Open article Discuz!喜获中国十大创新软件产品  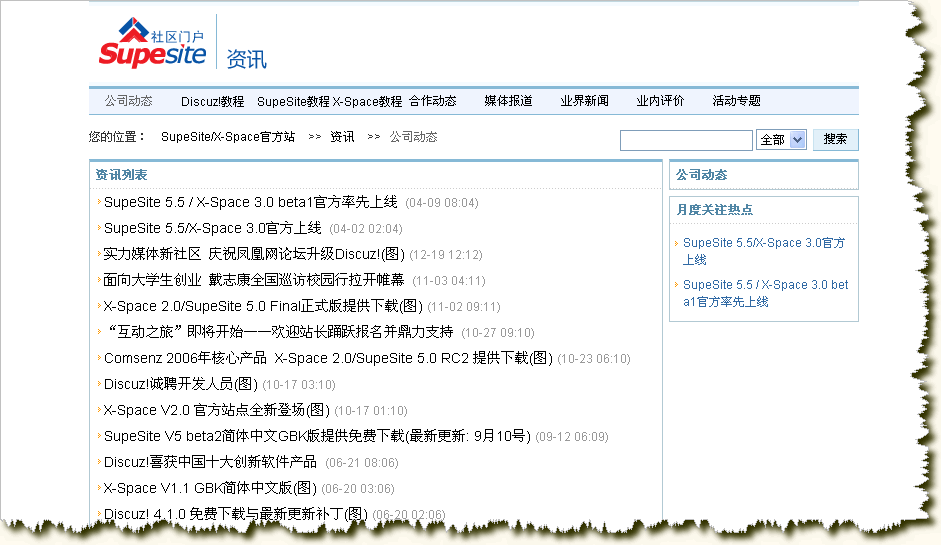pos(210,462)
